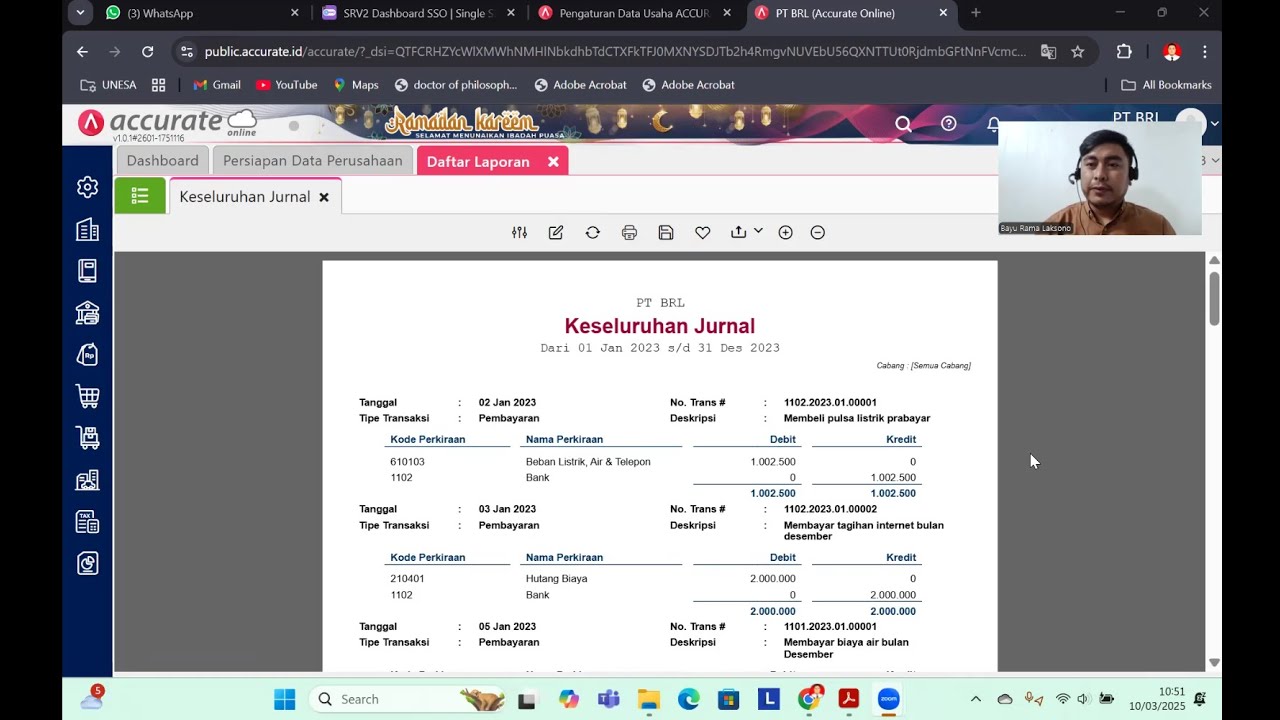Expand PT BRL user menu arrow
Screen dimensions: 1280x720
point(1214,124)
